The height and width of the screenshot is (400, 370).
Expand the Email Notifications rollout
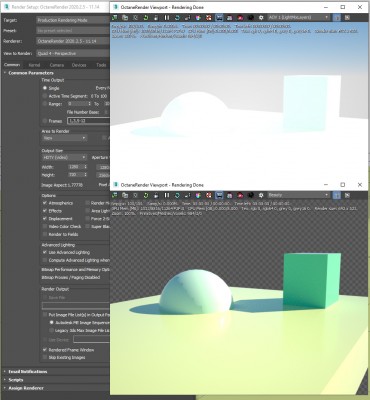point(27,372)
